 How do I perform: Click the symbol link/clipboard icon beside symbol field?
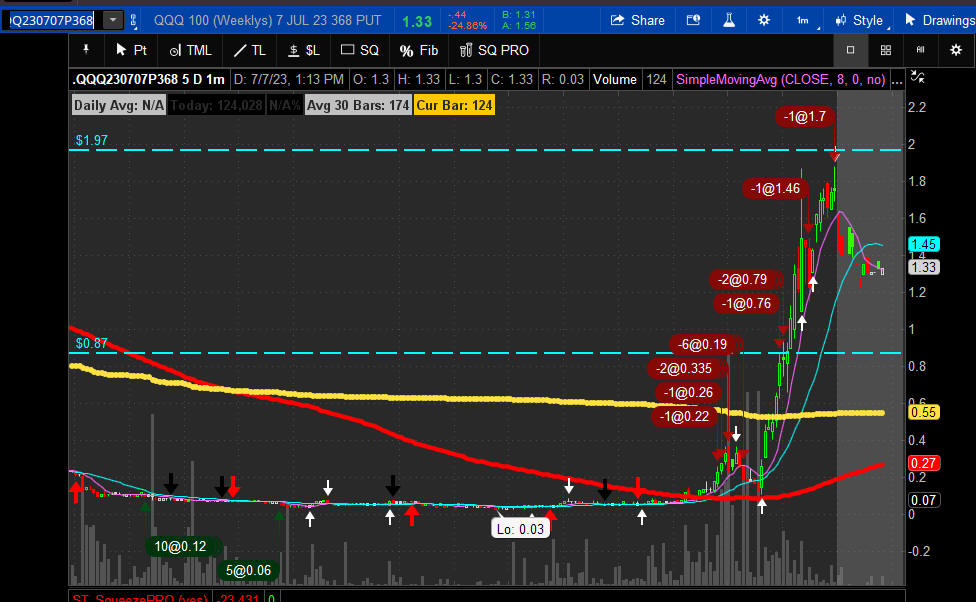pyautogui.click(x=133, y=21)
